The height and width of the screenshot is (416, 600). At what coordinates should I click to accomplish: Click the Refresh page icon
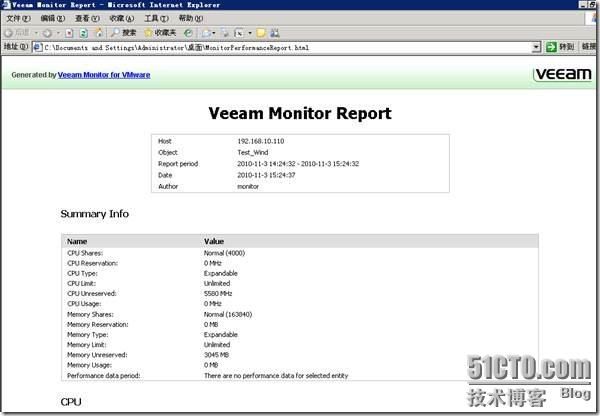[84, 33]
